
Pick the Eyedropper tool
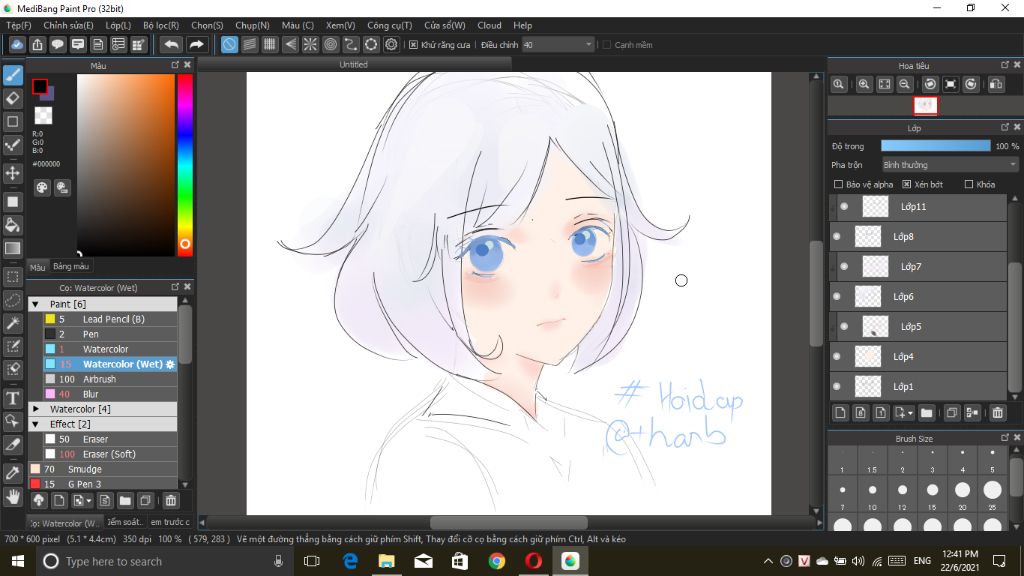tap(12, 473)
